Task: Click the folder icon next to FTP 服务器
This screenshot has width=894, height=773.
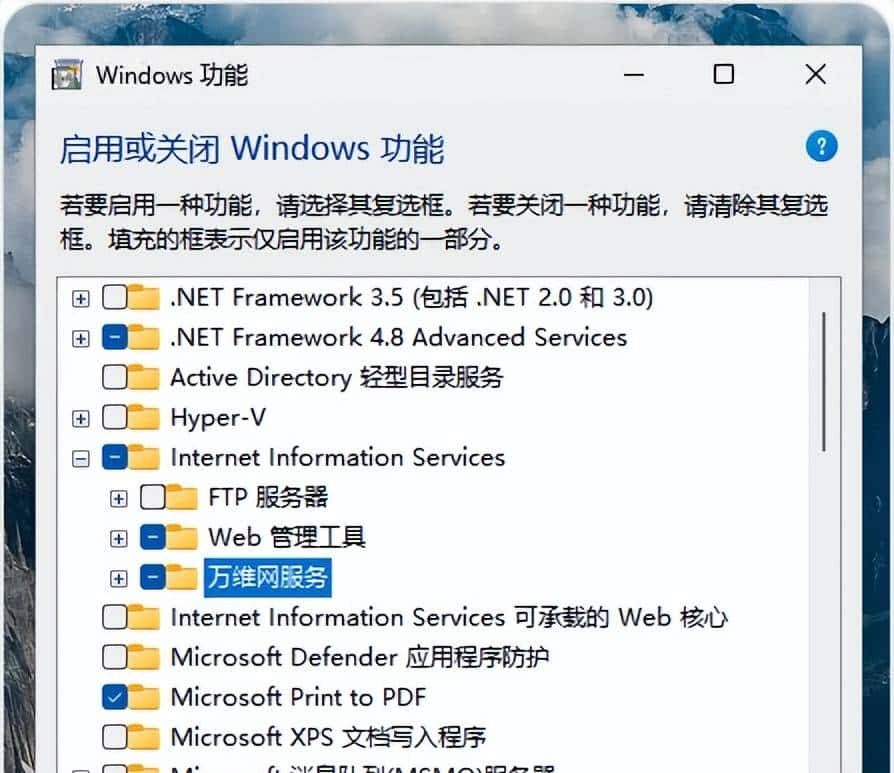Action: tap(180, 497)
